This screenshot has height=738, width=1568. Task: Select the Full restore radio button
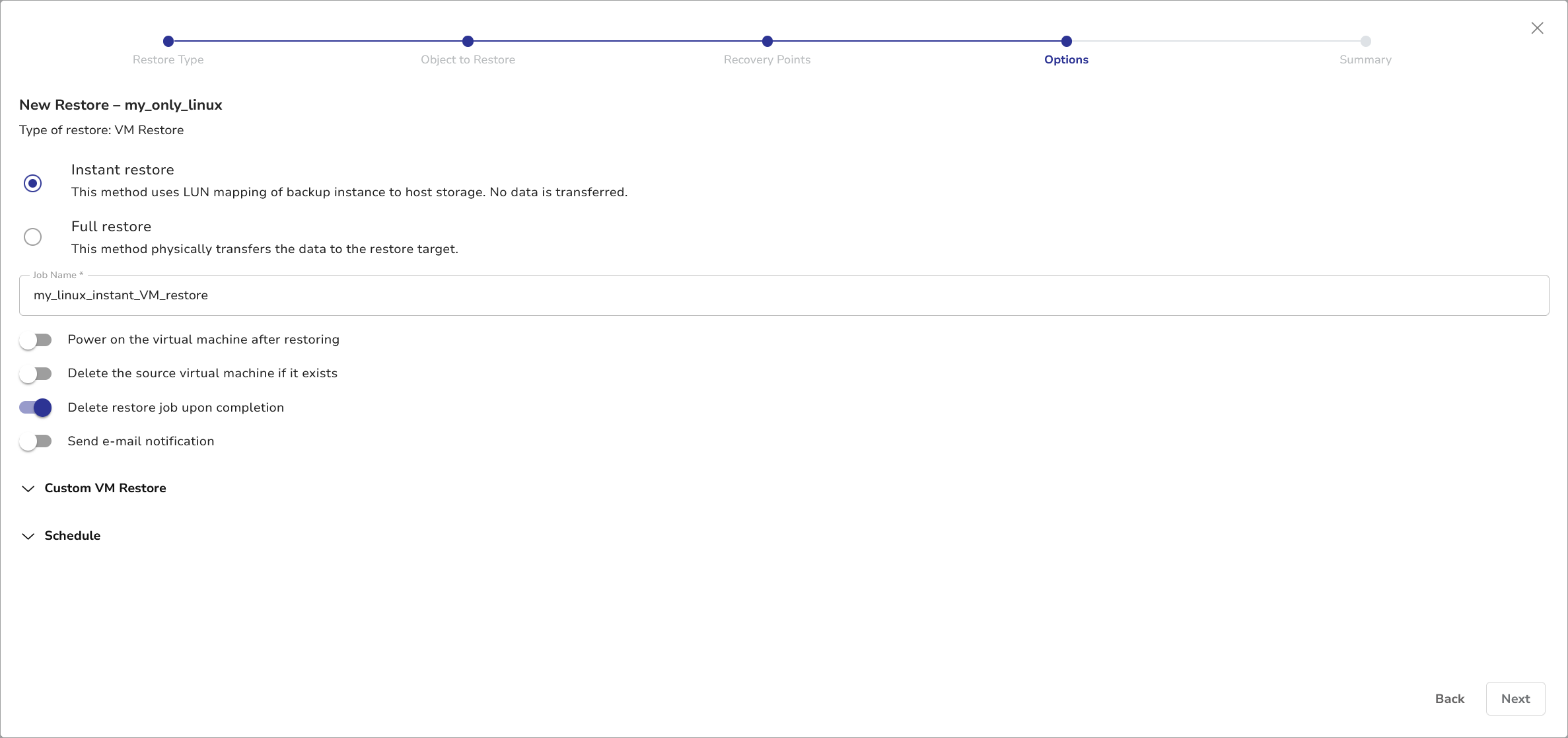[x=32, y=237]
